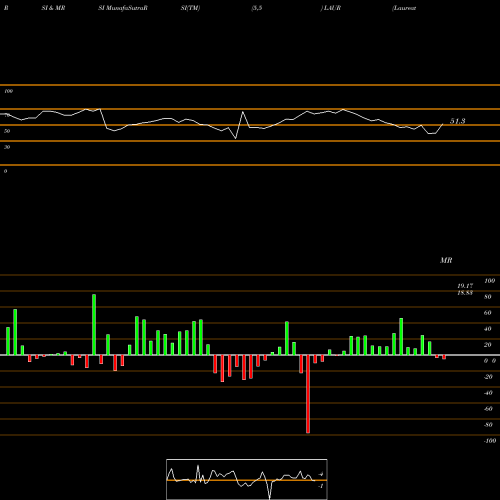Click the tallest green histogram bar
Image resolution: width=500 pixels, height=500 pixels.
pos(94,325)
